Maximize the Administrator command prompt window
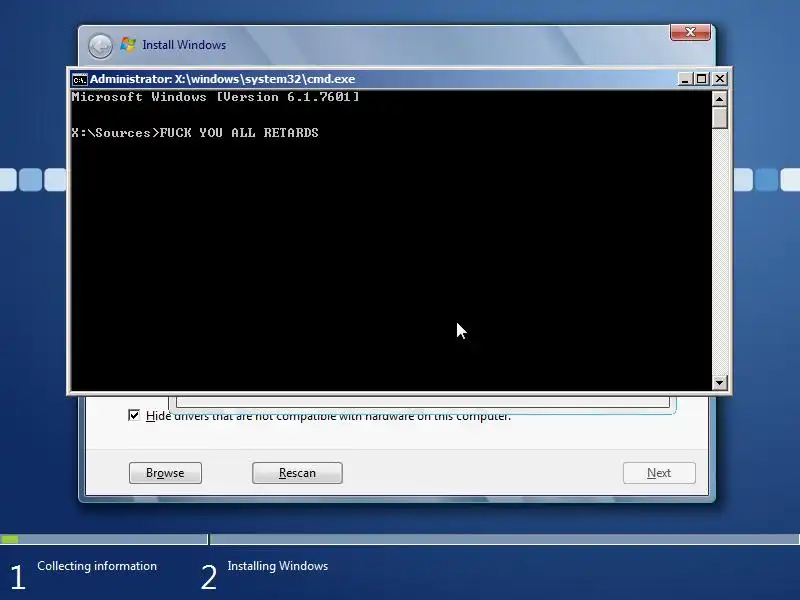 point(702,79)
